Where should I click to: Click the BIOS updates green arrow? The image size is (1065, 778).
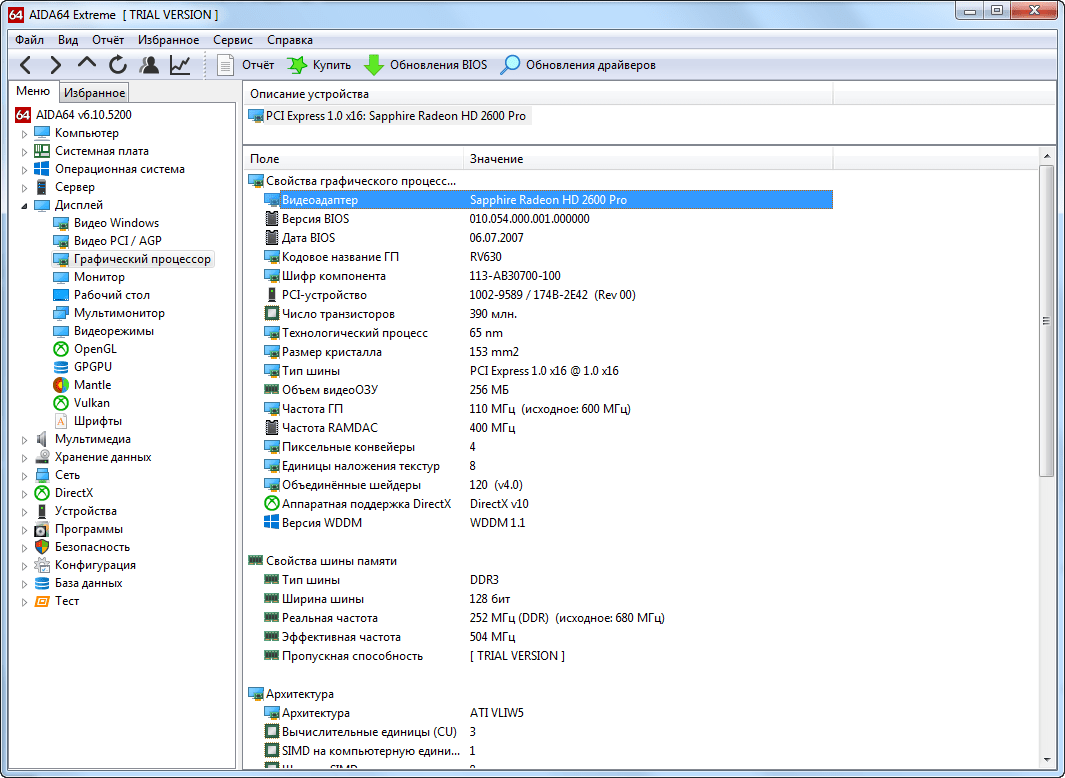click(374, 65)
